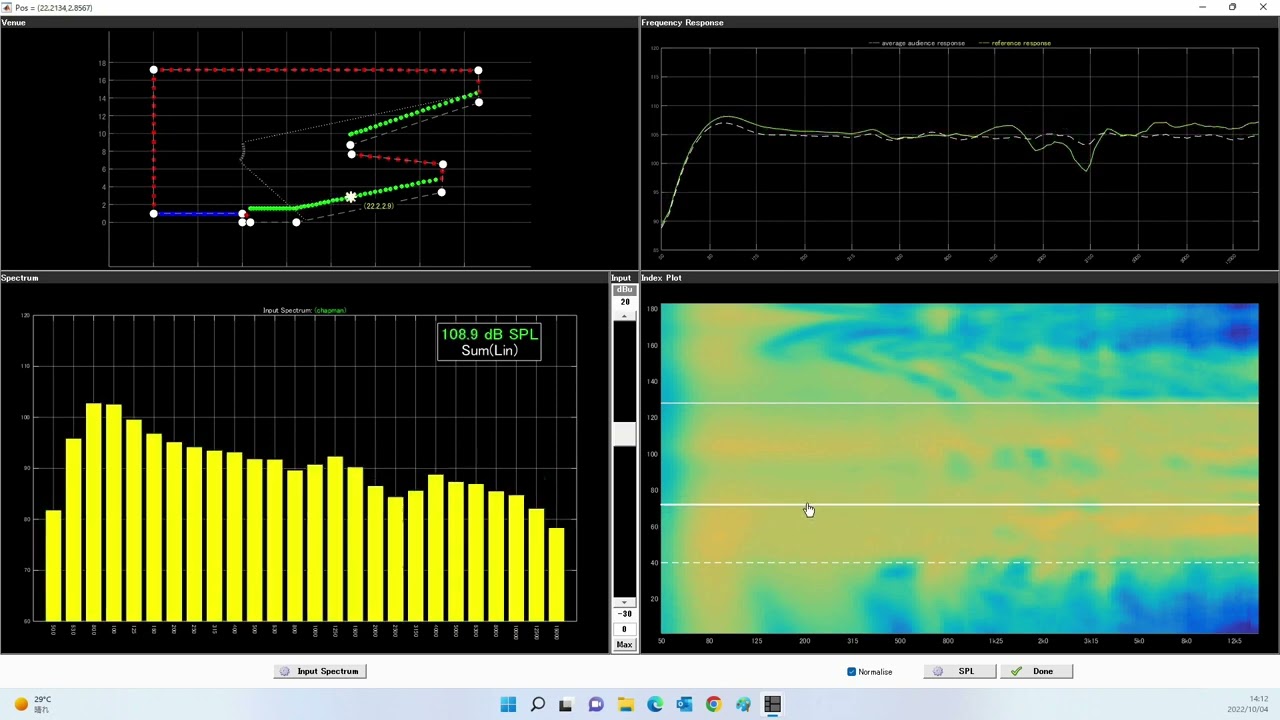The image size is (1280, 720).
Task: Click the green checkmark icon on Done
Action: [x=1016, y=671]
